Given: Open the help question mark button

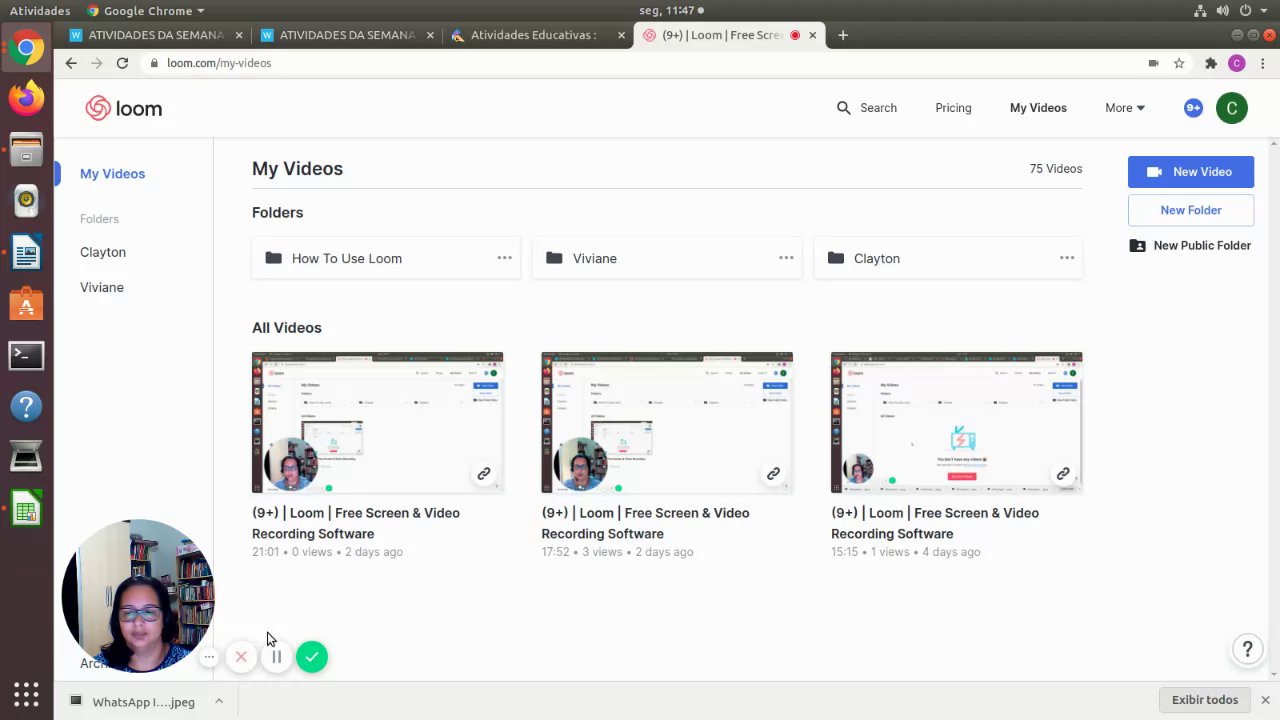Looking at the screenshot, I should click(1247, 650).
